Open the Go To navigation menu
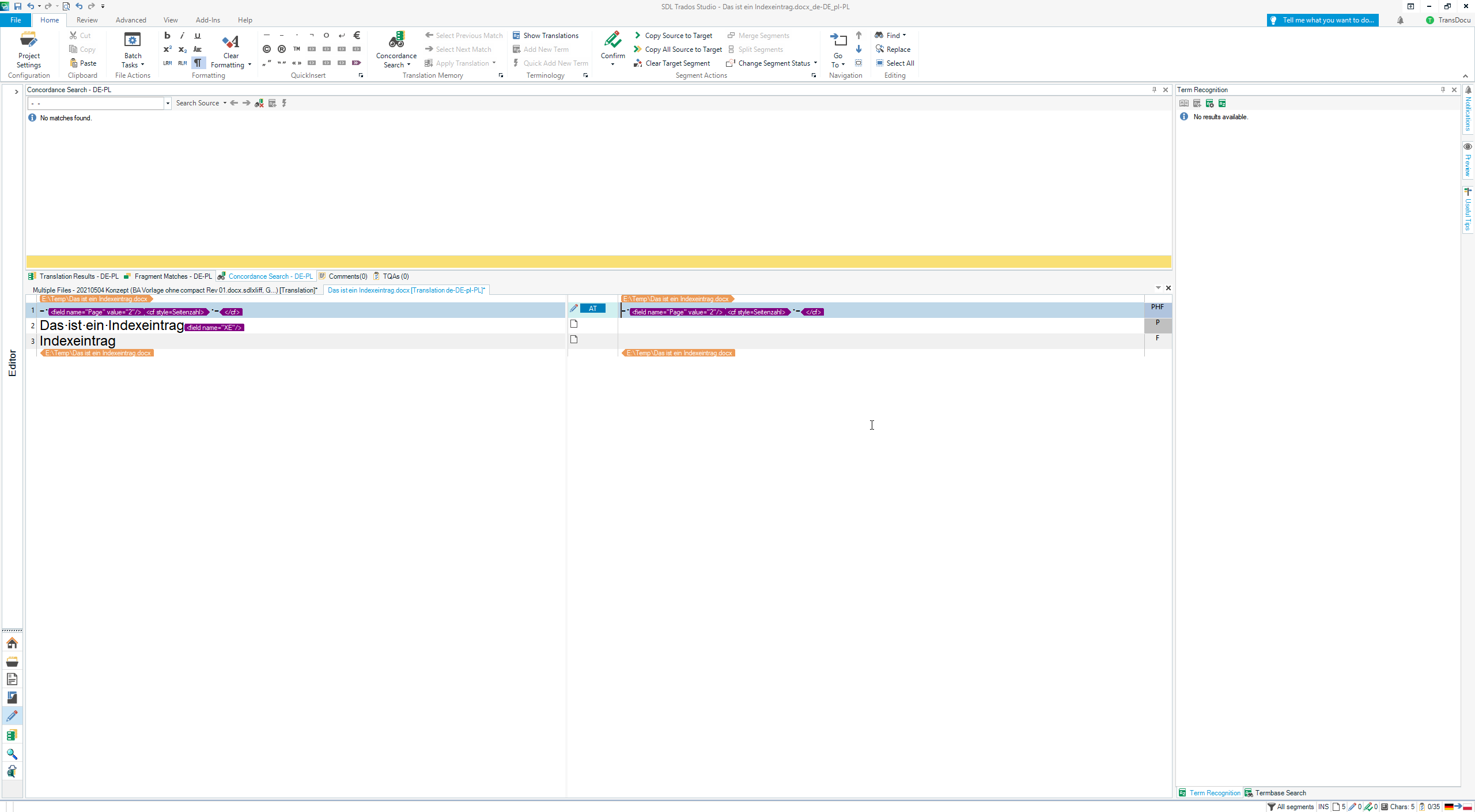The image size is (1475, 812). (x=838, y=50)
